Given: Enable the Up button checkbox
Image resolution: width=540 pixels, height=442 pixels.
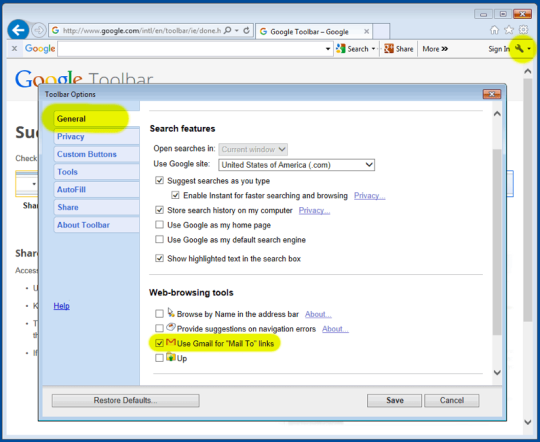Looking at the screenshot, I should tap(159, 358).
